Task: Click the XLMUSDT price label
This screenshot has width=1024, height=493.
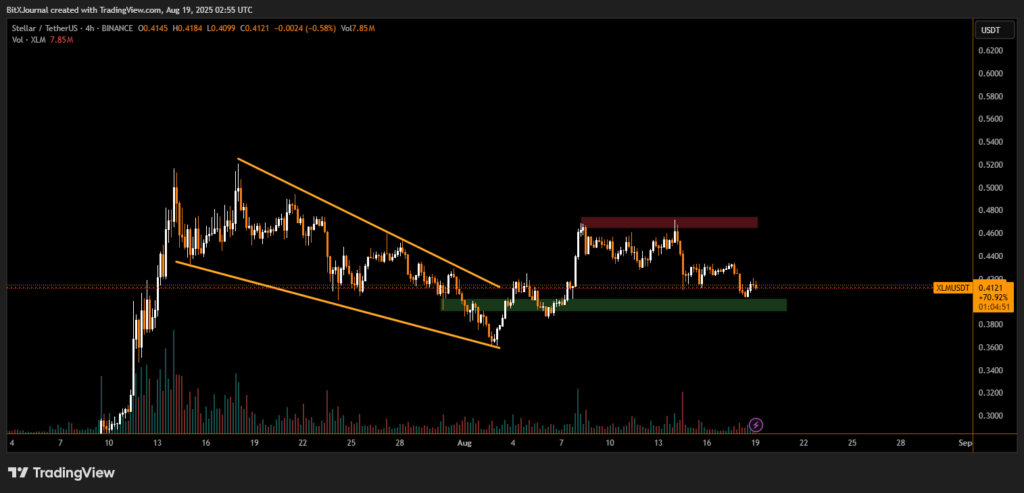Action: [x=950, y=288]
